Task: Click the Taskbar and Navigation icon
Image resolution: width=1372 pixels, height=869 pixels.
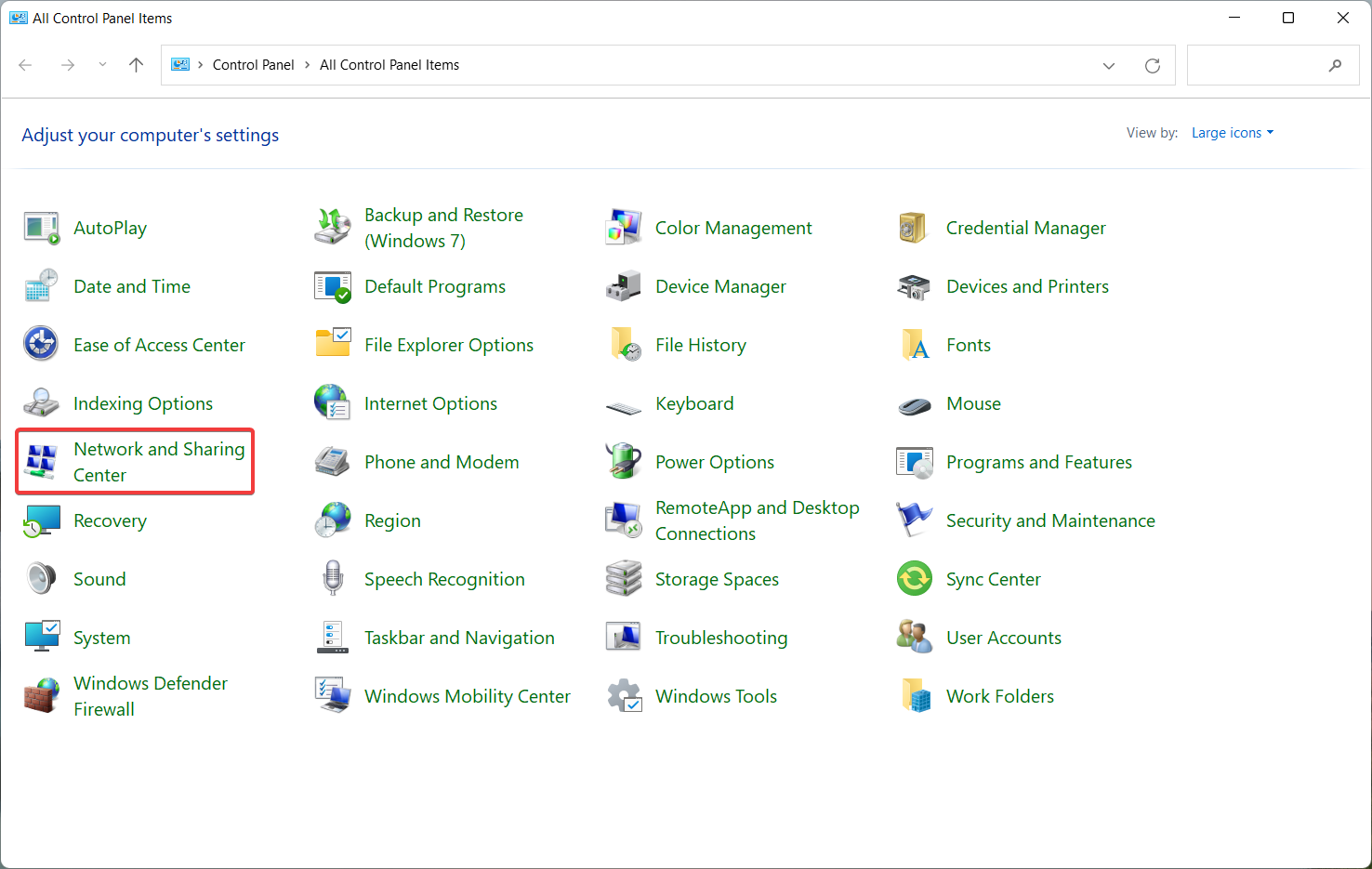Action: [x=332, y=638]
